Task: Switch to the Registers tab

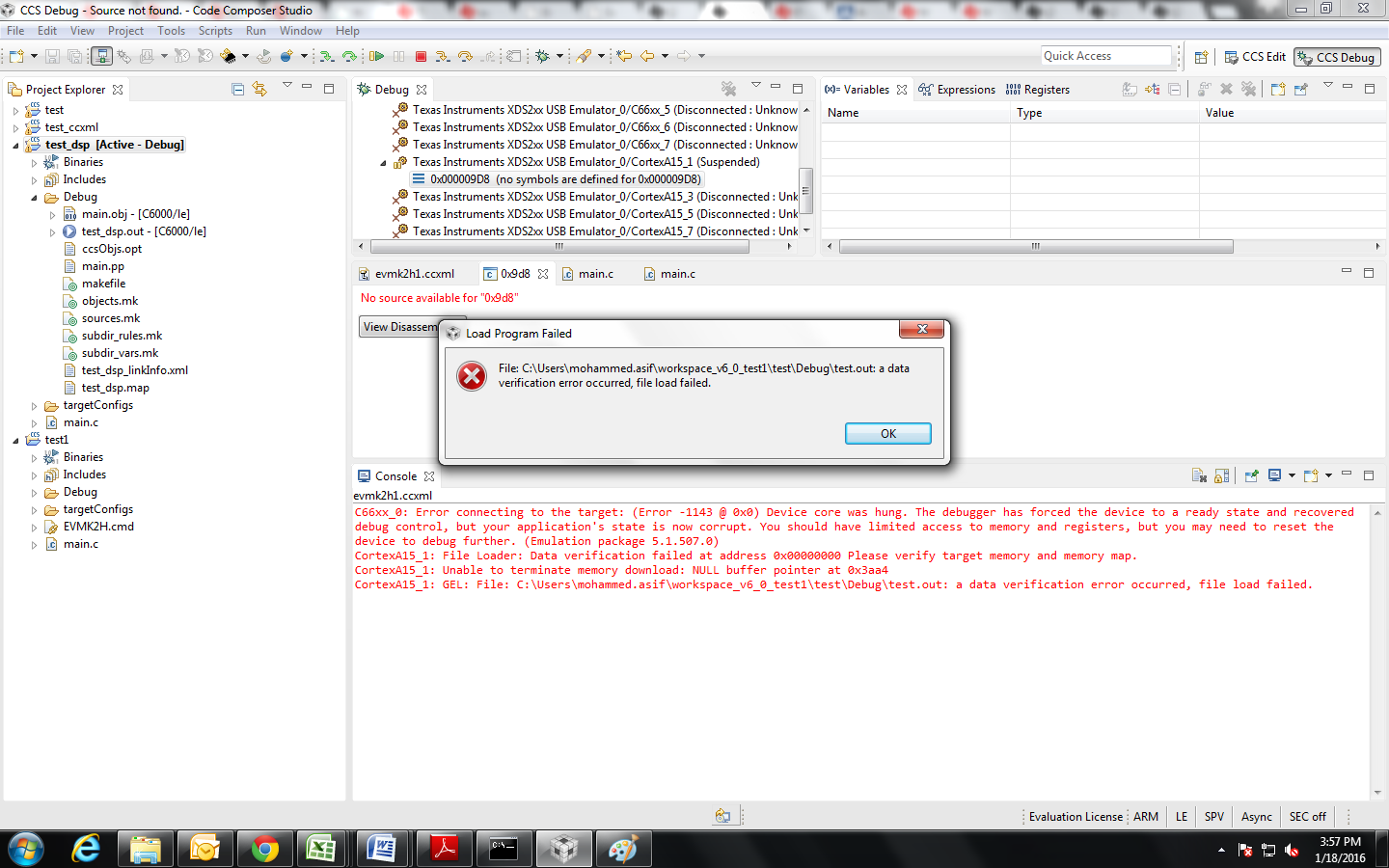Action: tap(1038, 90)
